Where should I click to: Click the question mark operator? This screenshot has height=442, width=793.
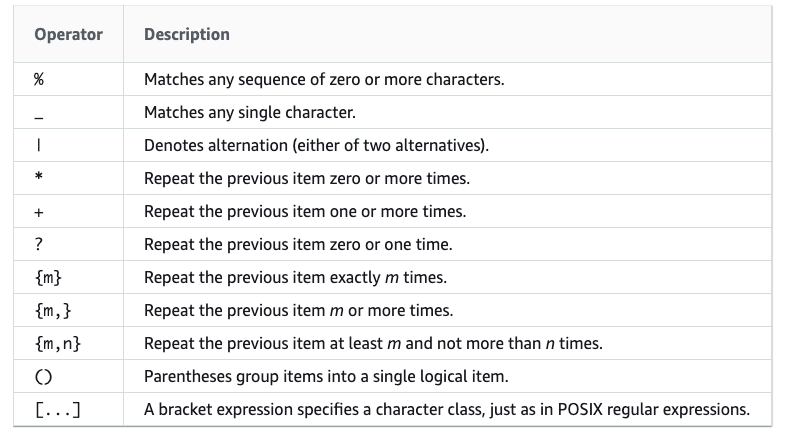39,244
